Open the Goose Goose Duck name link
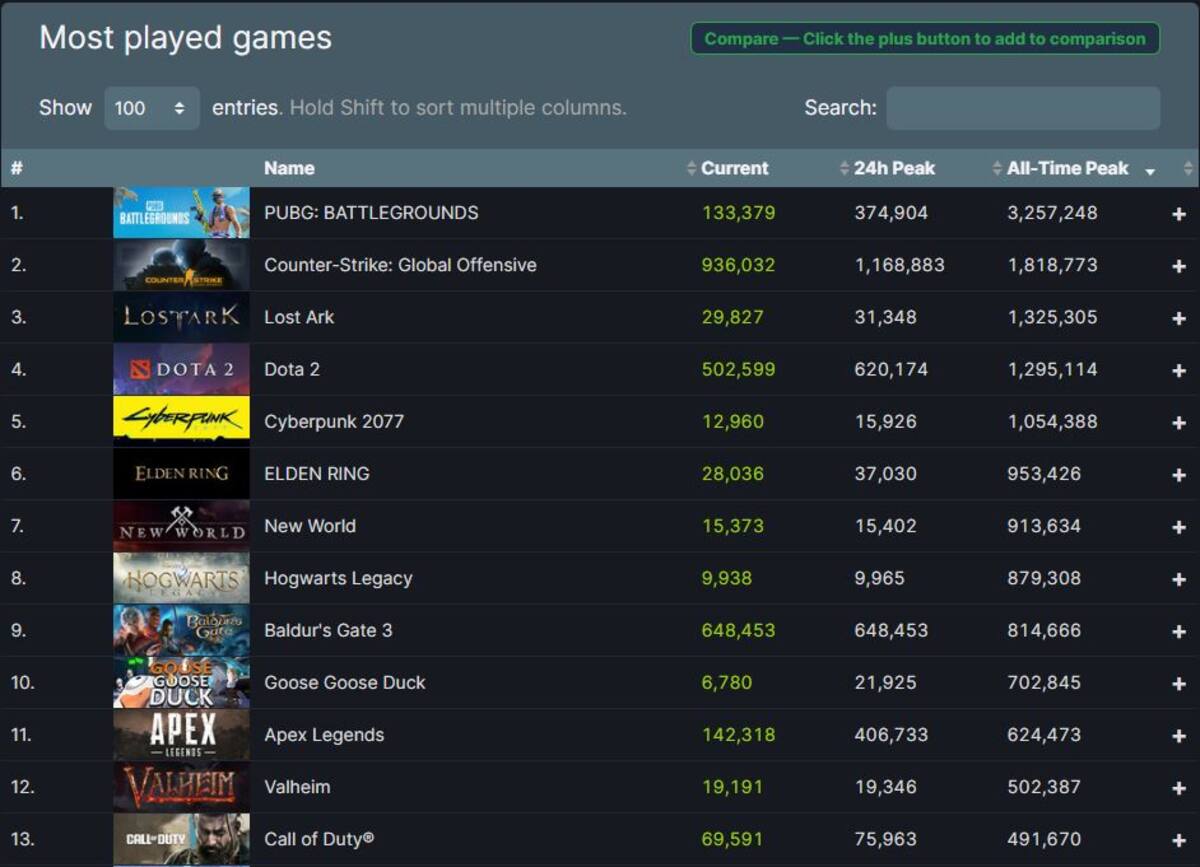 [x=345, y=683]
